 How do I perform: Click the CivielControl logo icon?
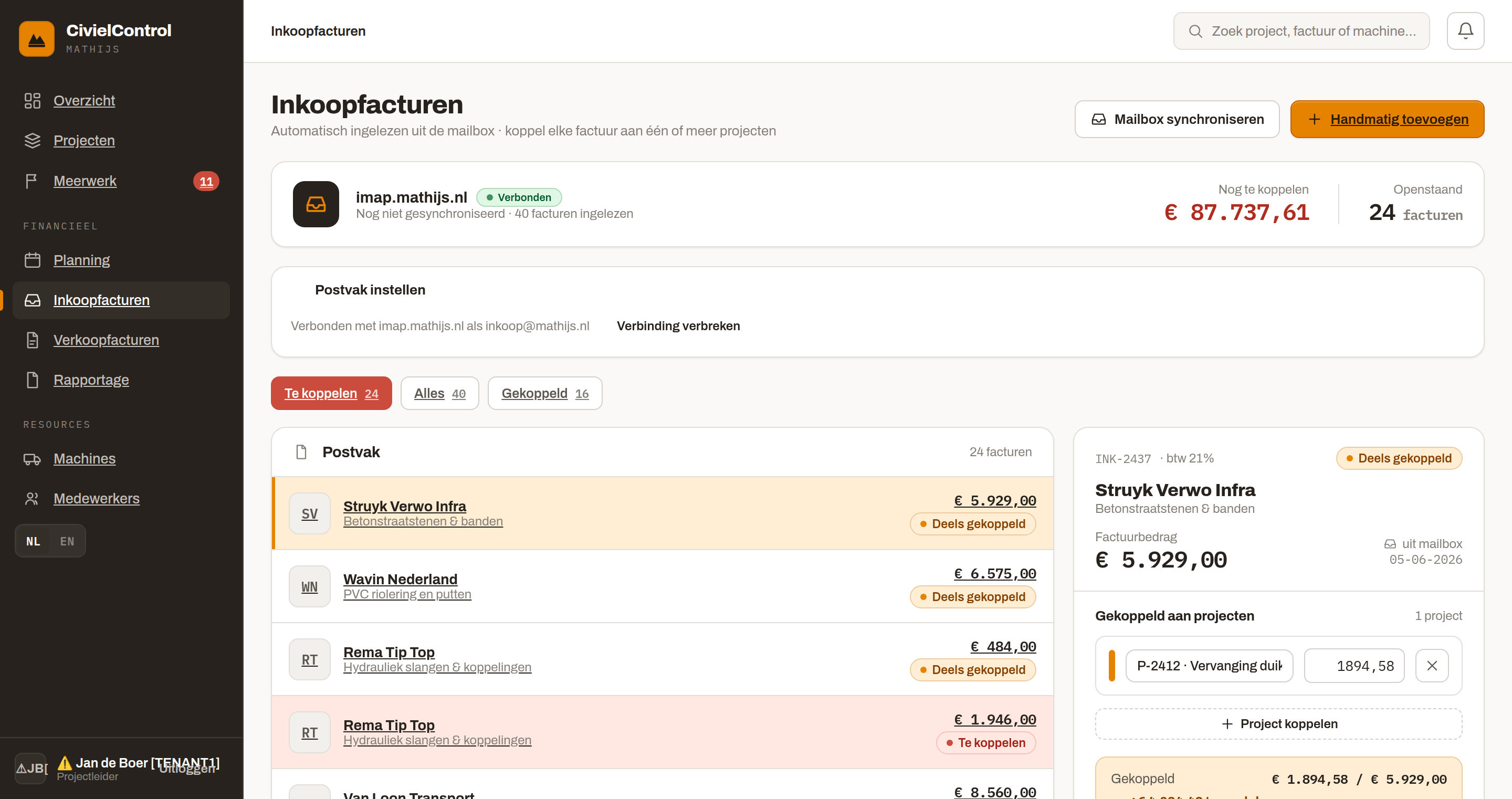click(36, 39)
